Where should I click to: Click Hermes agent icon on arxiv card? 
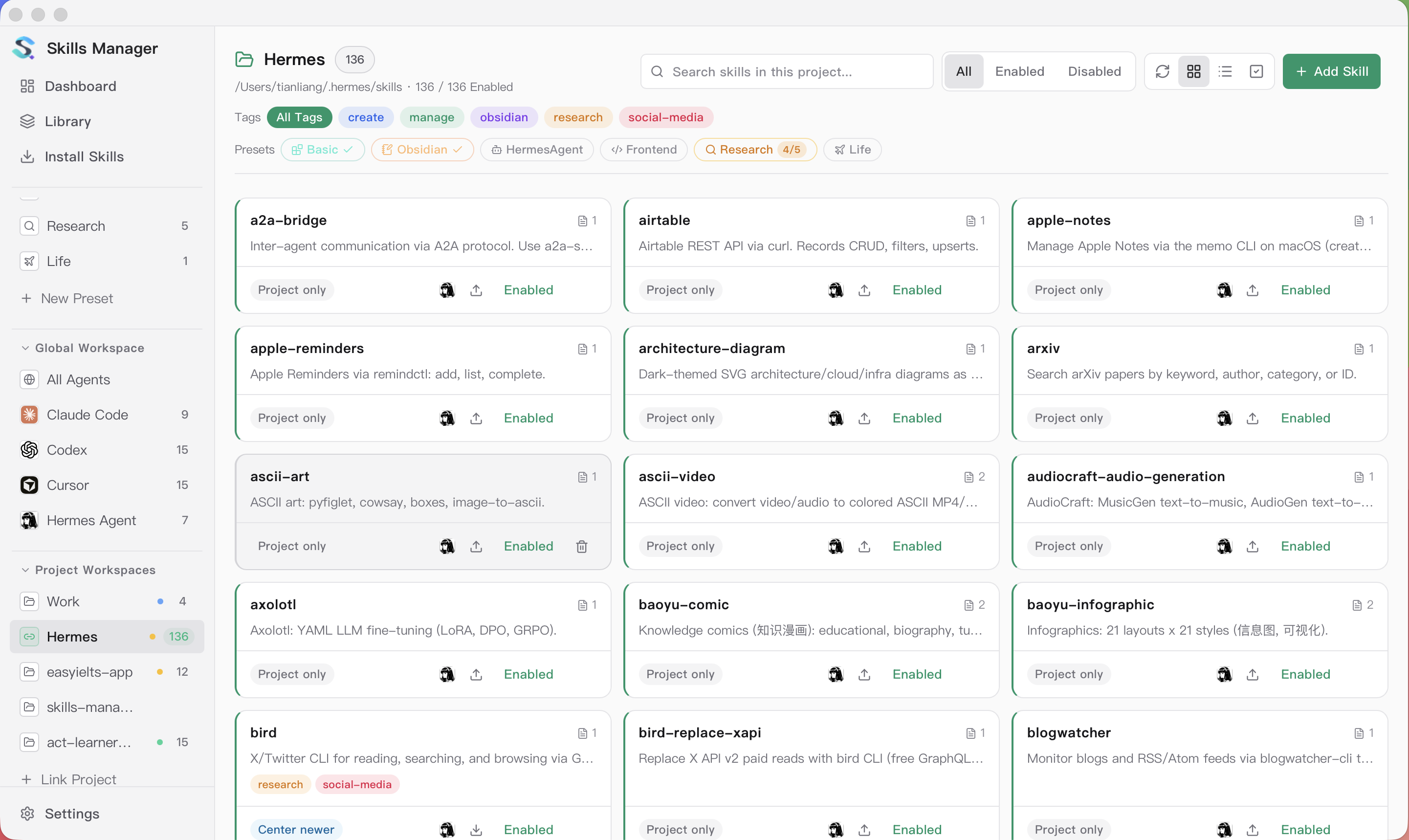click(x=1225, y=419)
